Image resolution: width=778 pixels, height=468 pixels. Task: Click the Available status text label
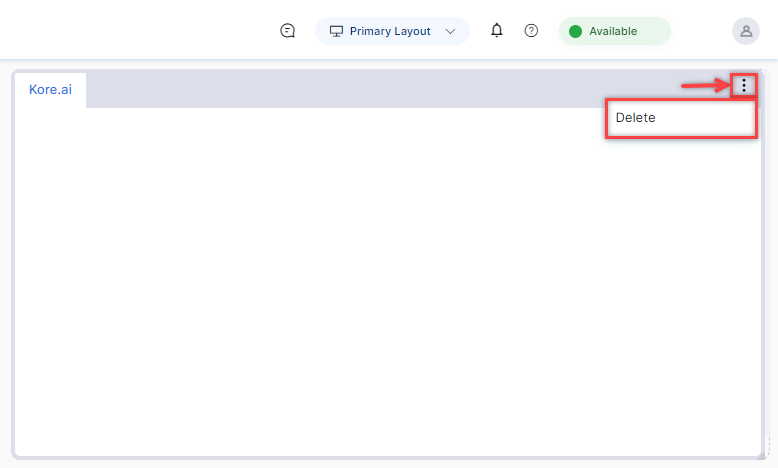tap(612, 31)
